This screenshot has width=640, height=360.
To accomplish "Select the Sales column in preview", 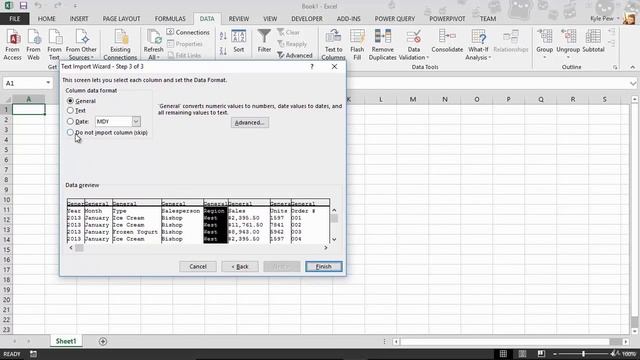I will point(249,221).
